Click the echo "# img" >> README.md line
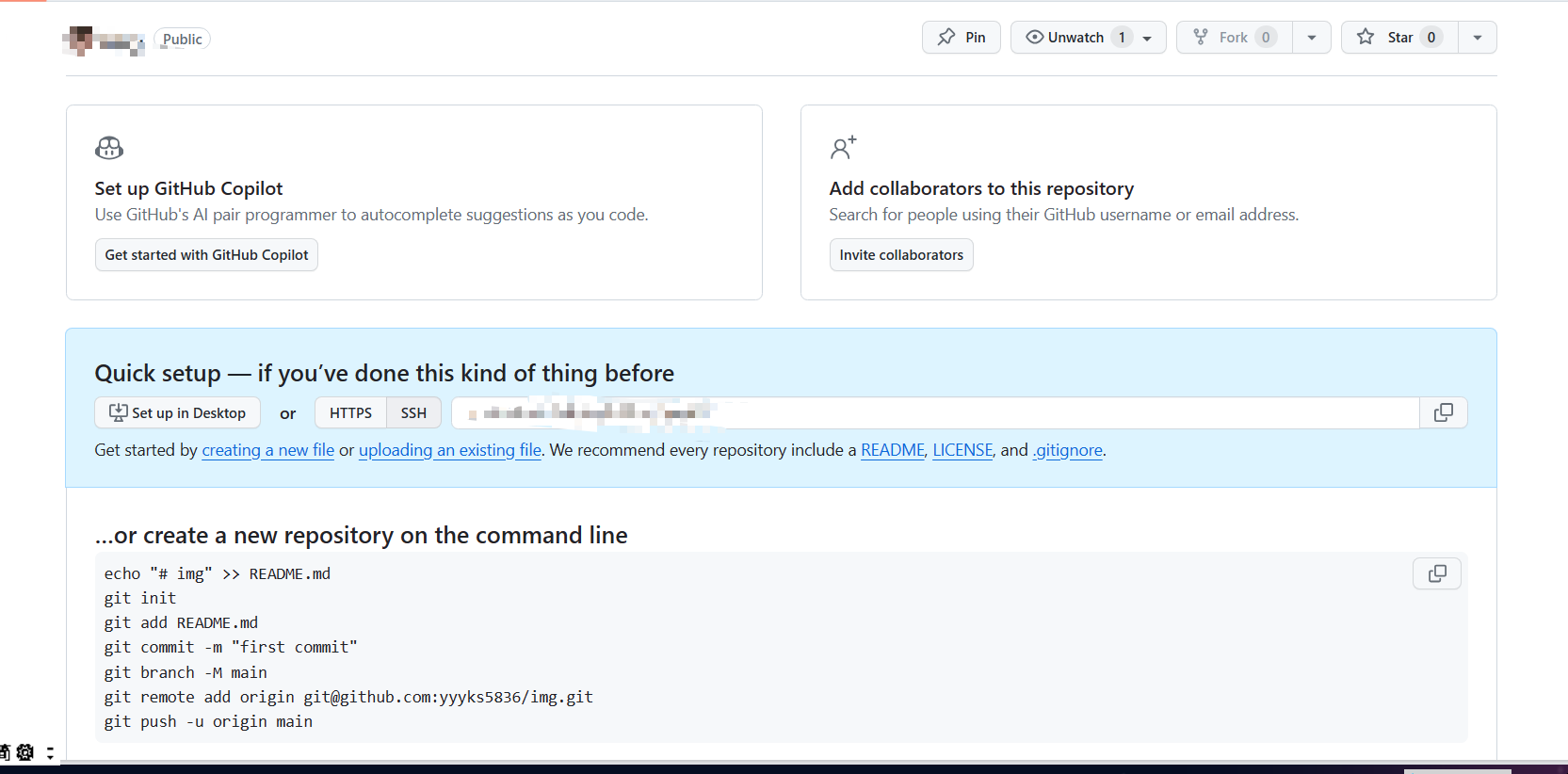The width and height of the screenshot is (1568, 774). (x=218, y=573)
